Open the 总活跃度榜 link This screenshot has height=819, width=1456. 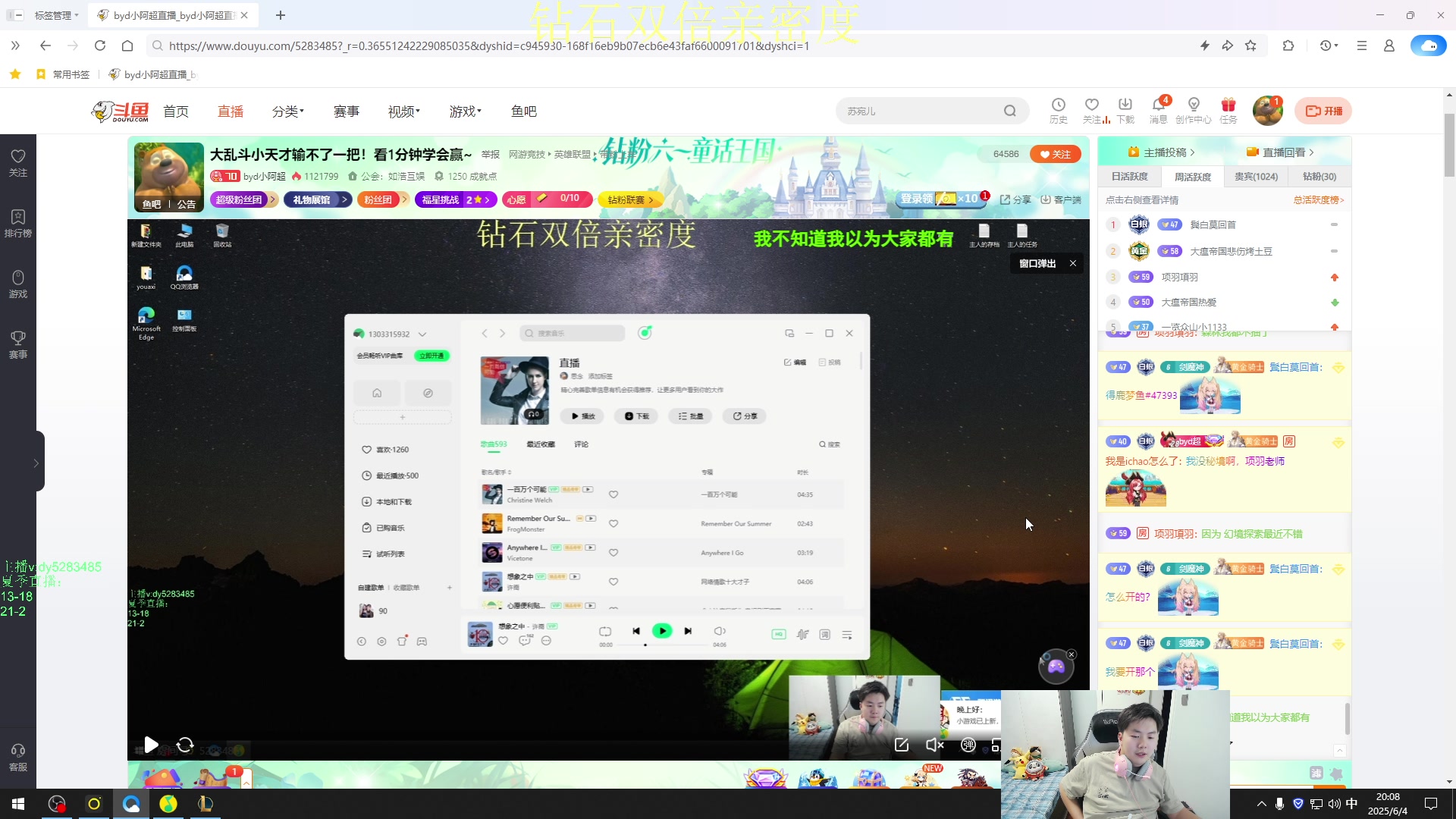coord(1319,200)
